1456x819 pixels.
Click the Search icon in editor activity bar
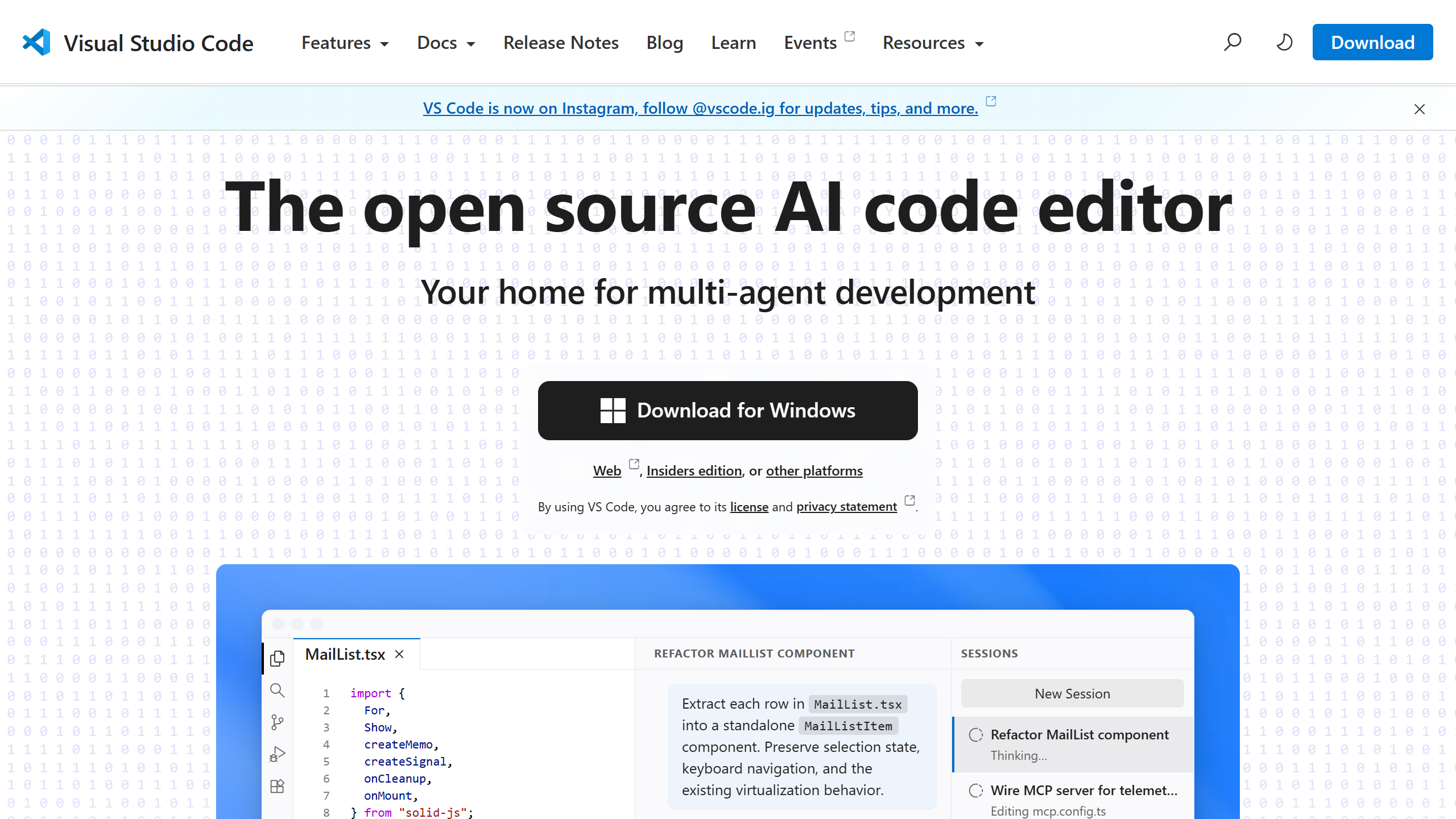point(278,690)
